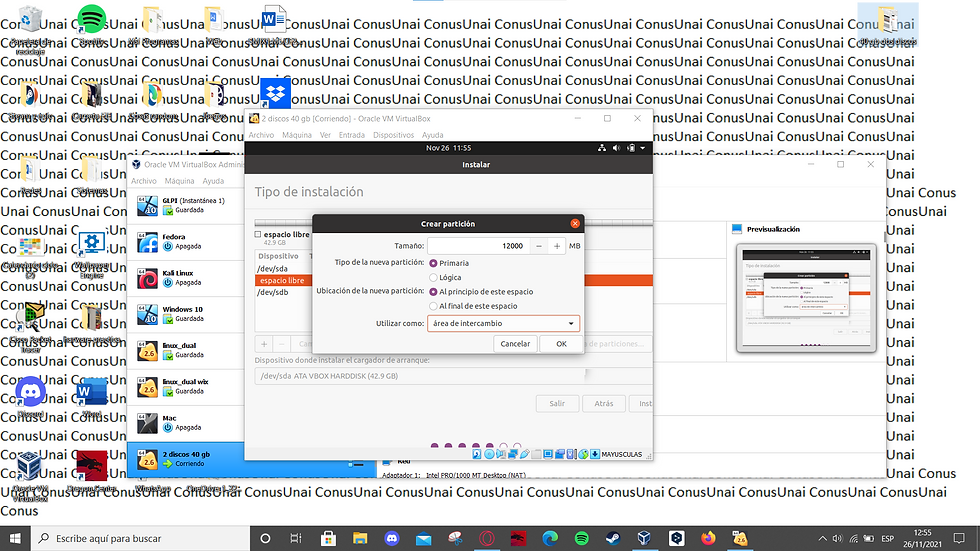Increase Tamaño with plus button
Image resolution: width=980 pixels, height=551 pixels.
tap(557, 246)
